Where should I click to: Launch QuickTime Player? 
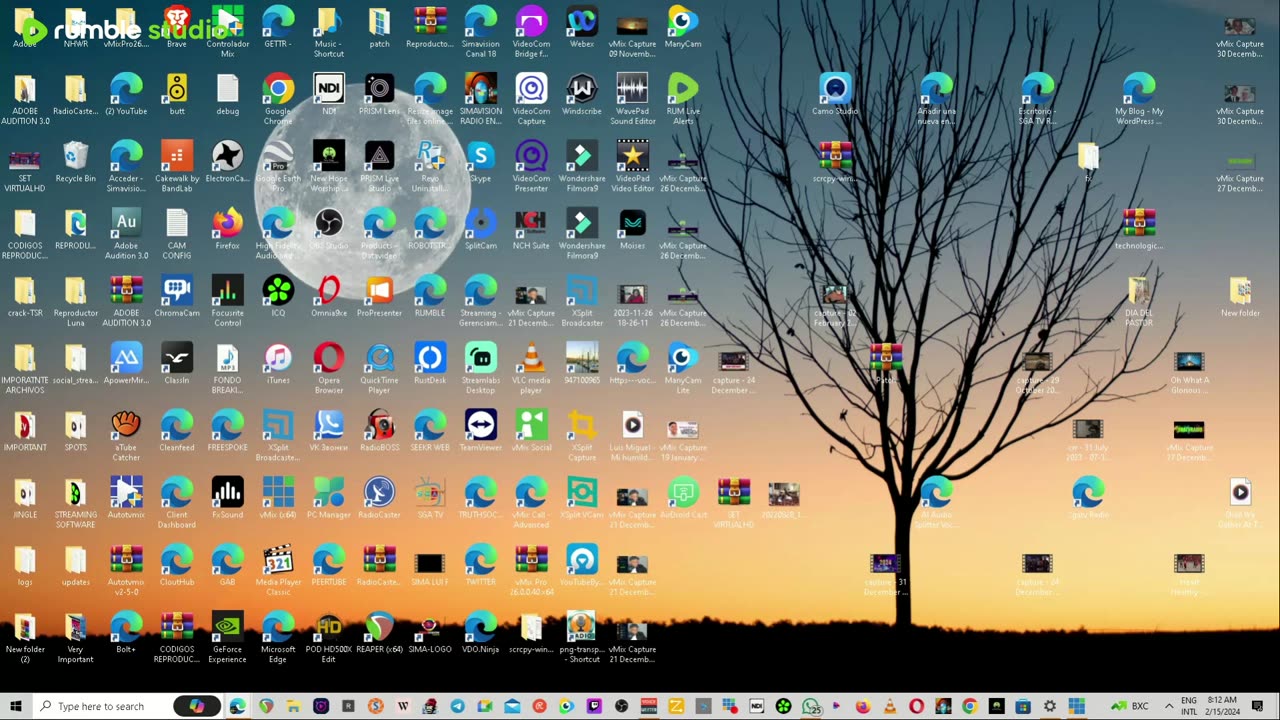pyautogui.click(x=379, y=366)
